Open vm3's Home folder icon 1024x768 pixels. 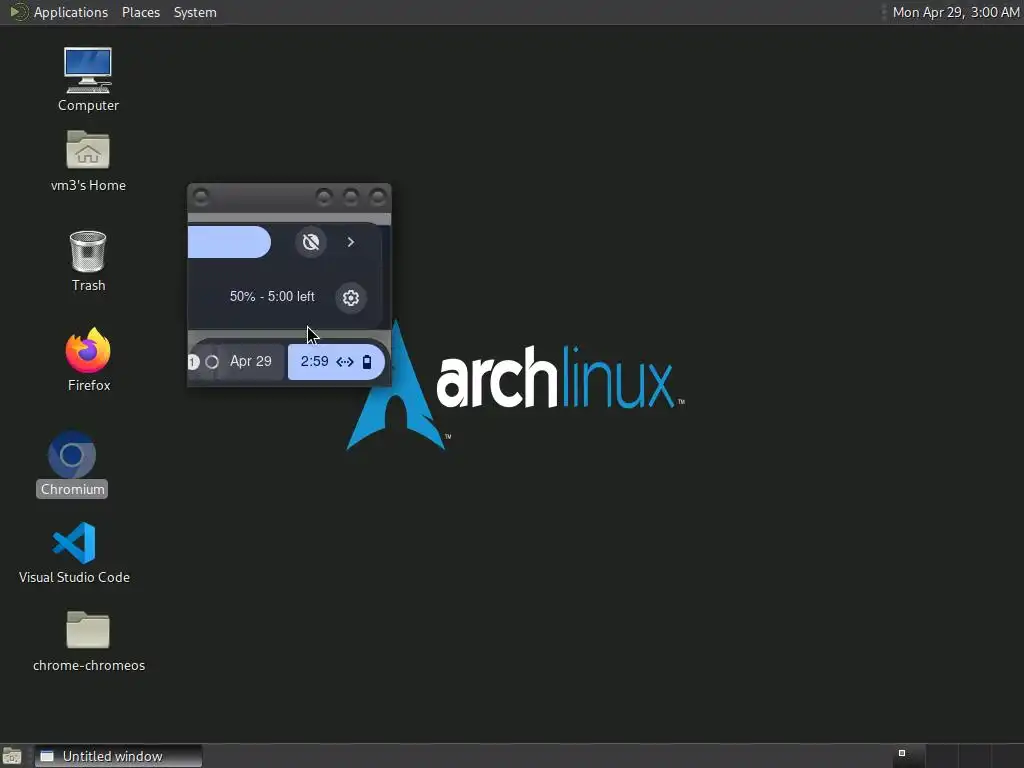(88, 161)
